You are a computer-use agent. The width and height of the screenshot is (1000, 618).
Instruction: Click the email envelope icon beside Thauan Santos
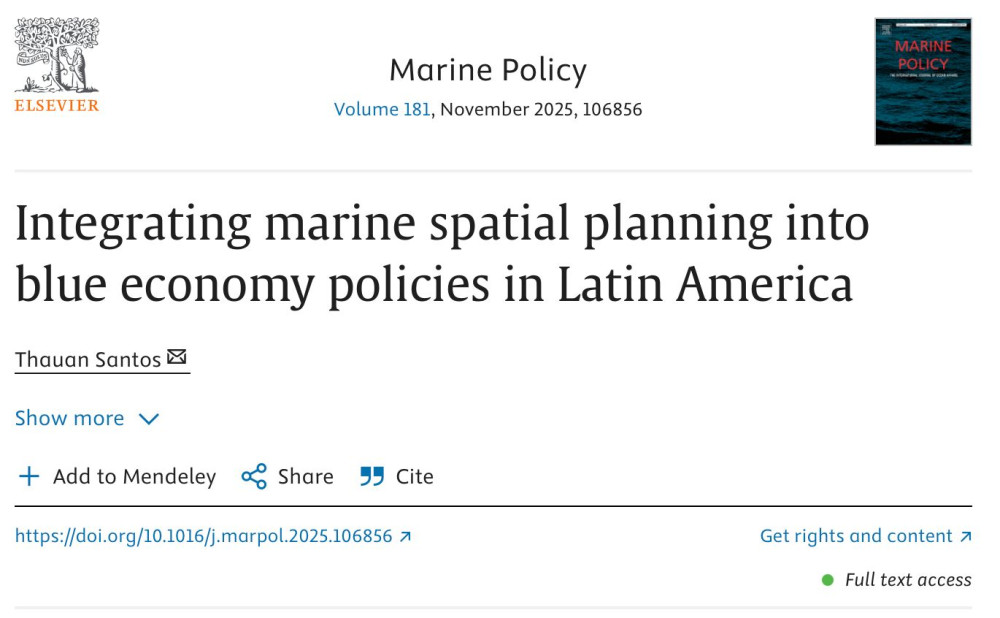pos(177,356)
